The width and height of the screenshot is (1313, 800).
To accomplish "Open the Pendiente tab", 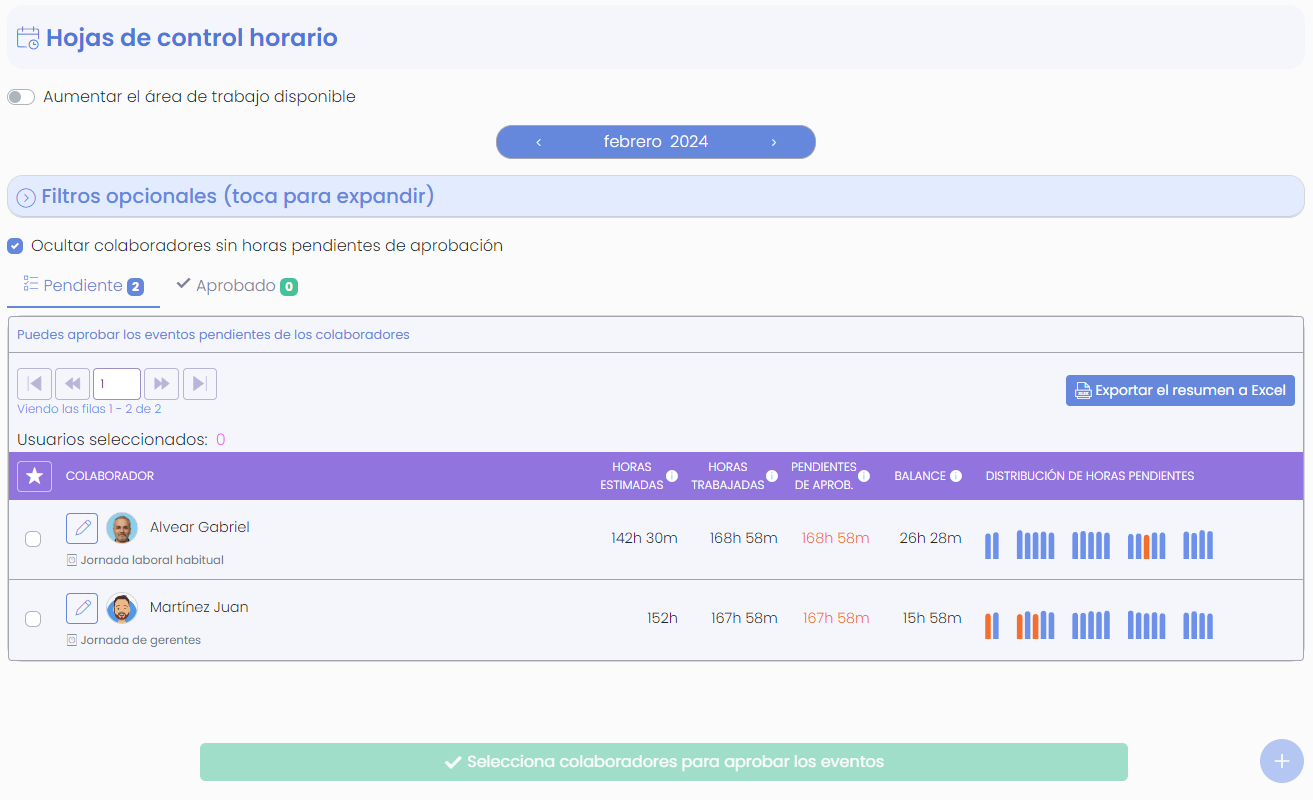I will click(83, 285).
